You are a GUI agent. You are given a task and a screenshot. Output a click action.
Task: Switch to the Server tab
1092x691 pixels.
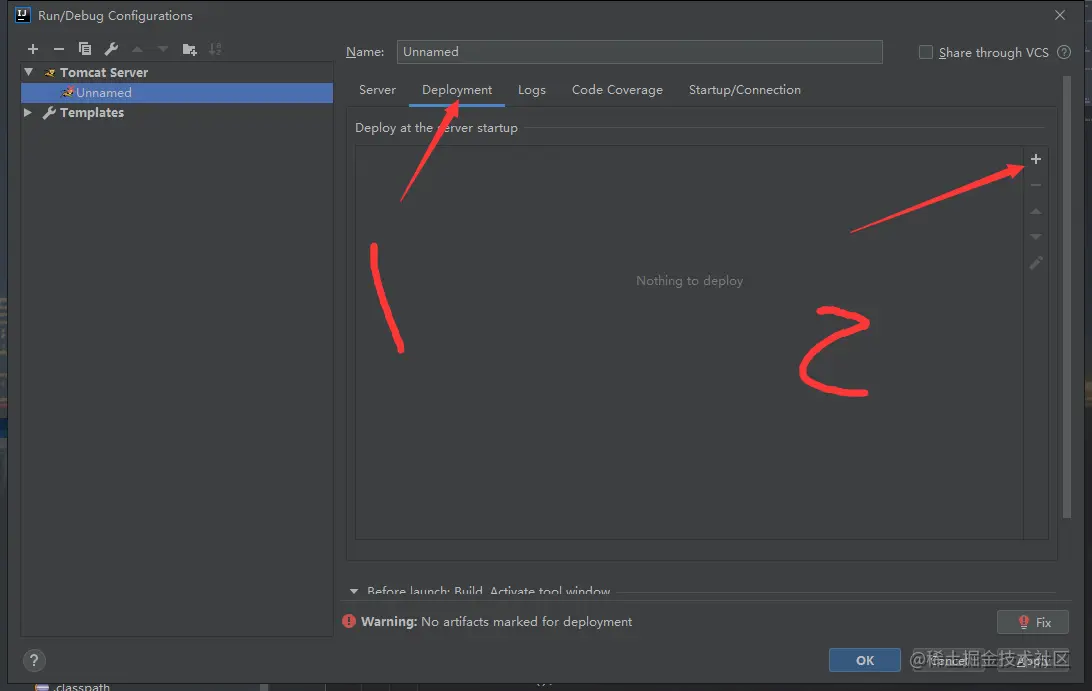coord(377,90)
